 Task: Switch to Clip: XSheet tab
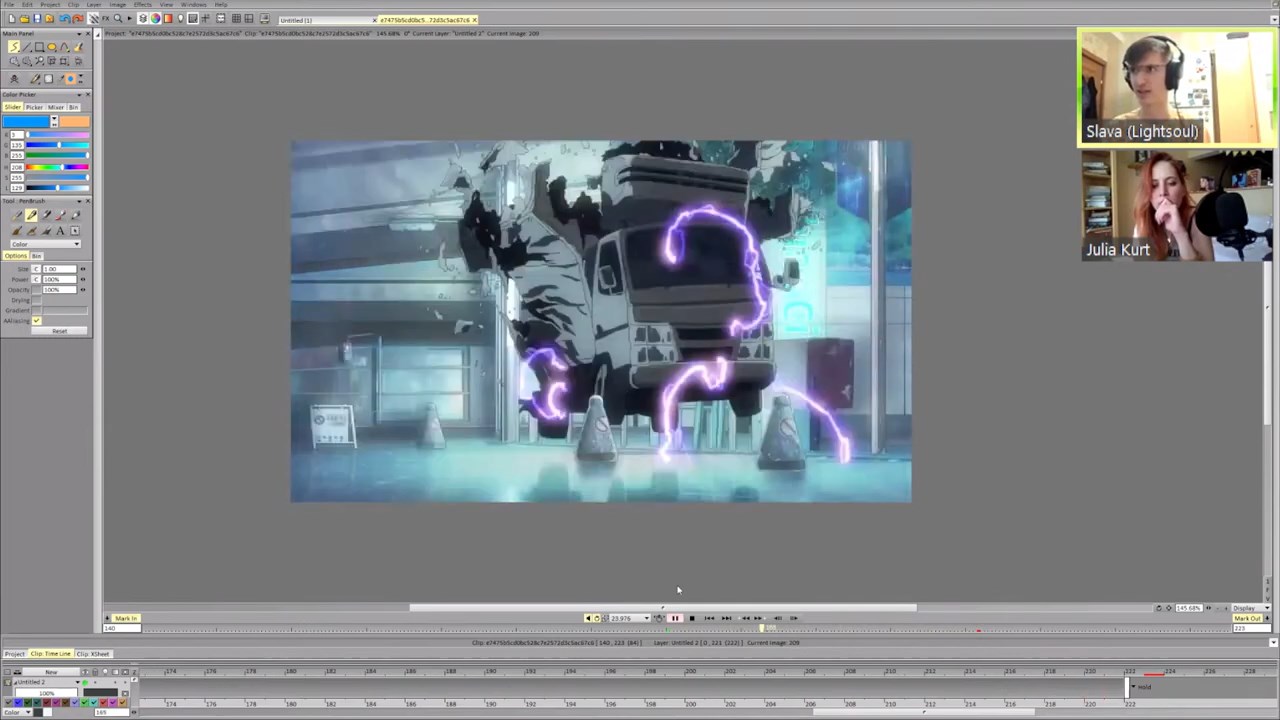click(93, 654)
